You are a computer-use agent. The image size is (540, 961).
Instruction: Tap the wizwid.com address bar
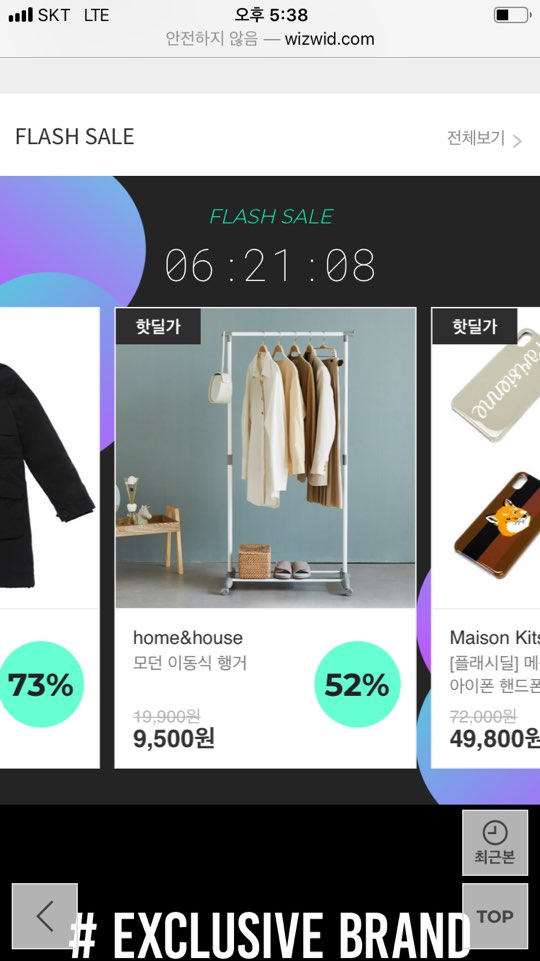[x=270, y=39]
